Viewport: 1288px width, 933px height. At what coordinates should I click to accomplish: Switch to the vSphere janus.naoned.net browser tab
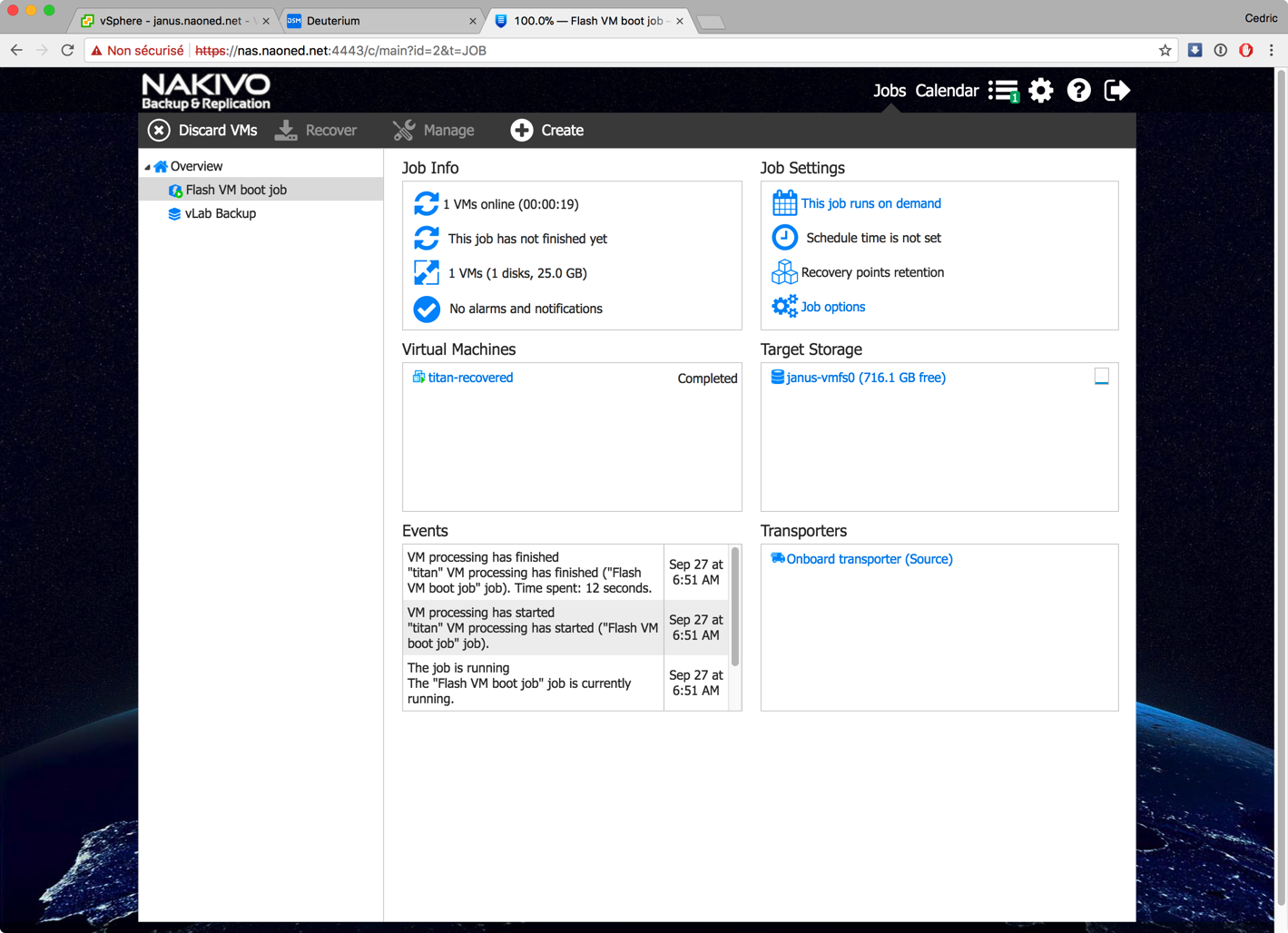[x=173, y=21]
